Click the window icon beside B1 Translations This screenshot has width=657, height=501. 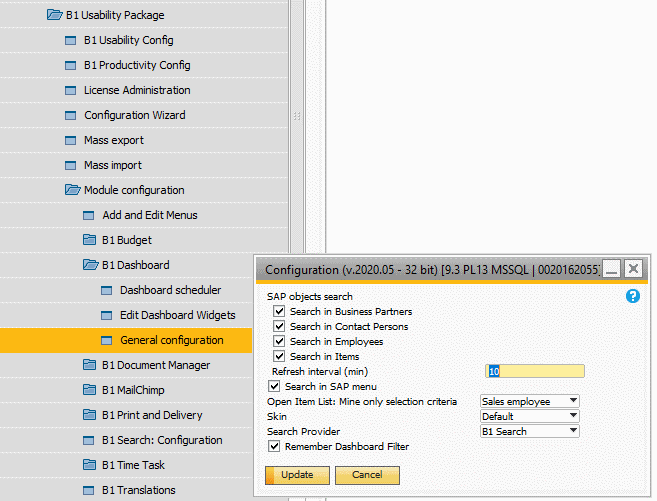pyautogui.click(x=88, y=491)
